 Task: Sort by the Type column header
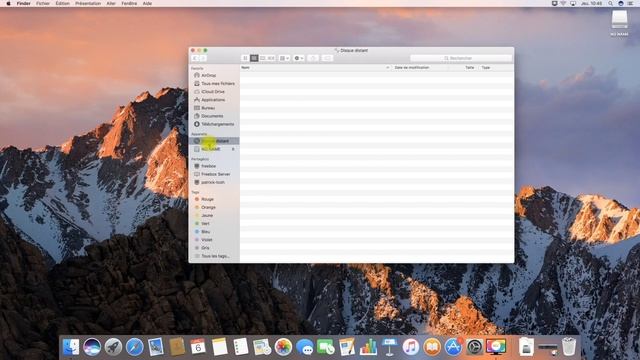[x=486, y=67]
